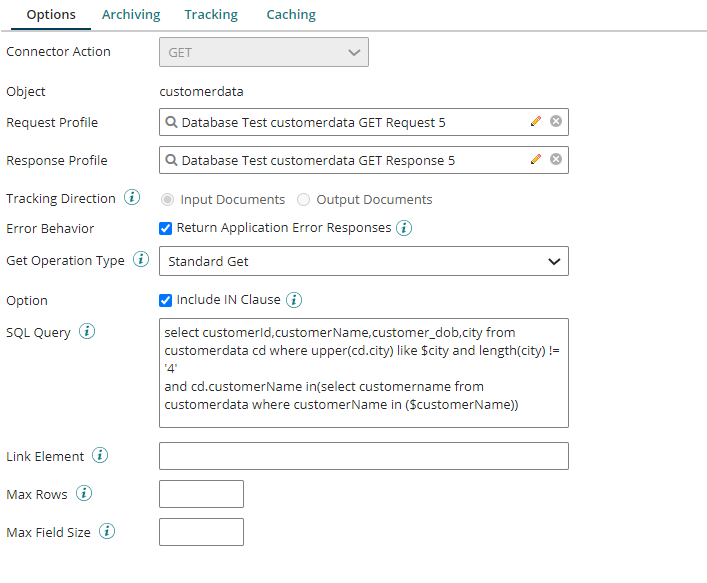The image size is (707, 583).
Task: Open the Caching tab
Action: click(x=291, y=15)
